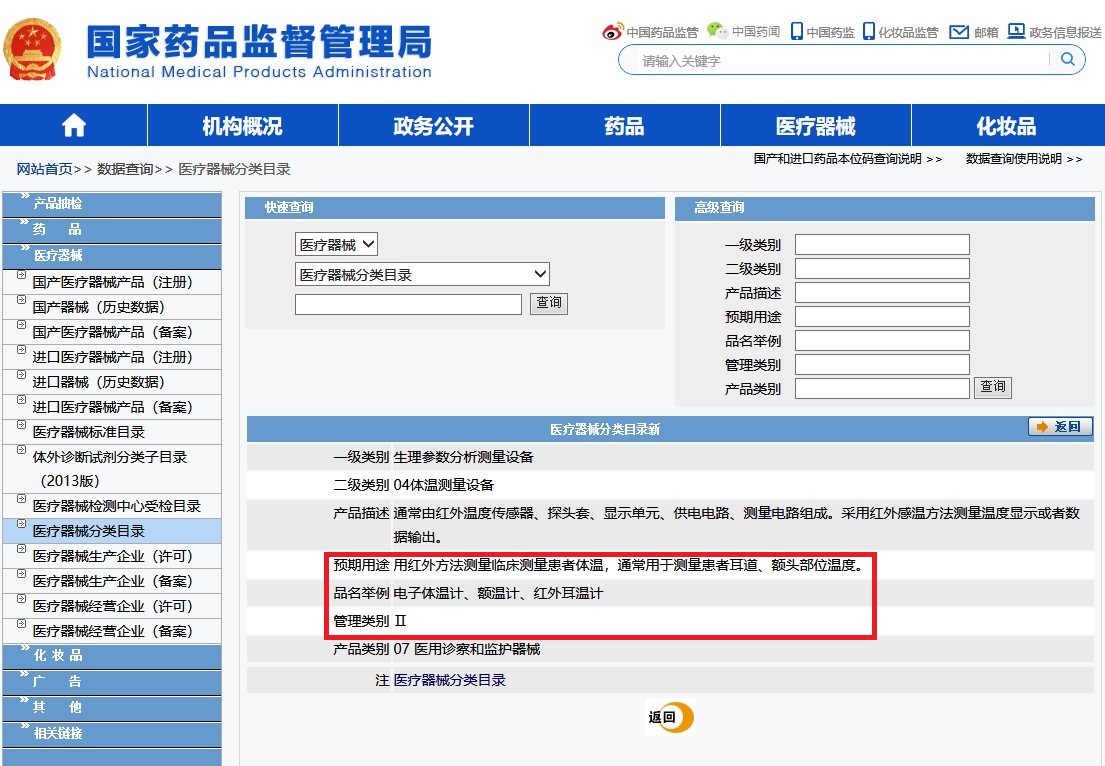Expand the 产品抽检 sidebar section

coord(112,203)
